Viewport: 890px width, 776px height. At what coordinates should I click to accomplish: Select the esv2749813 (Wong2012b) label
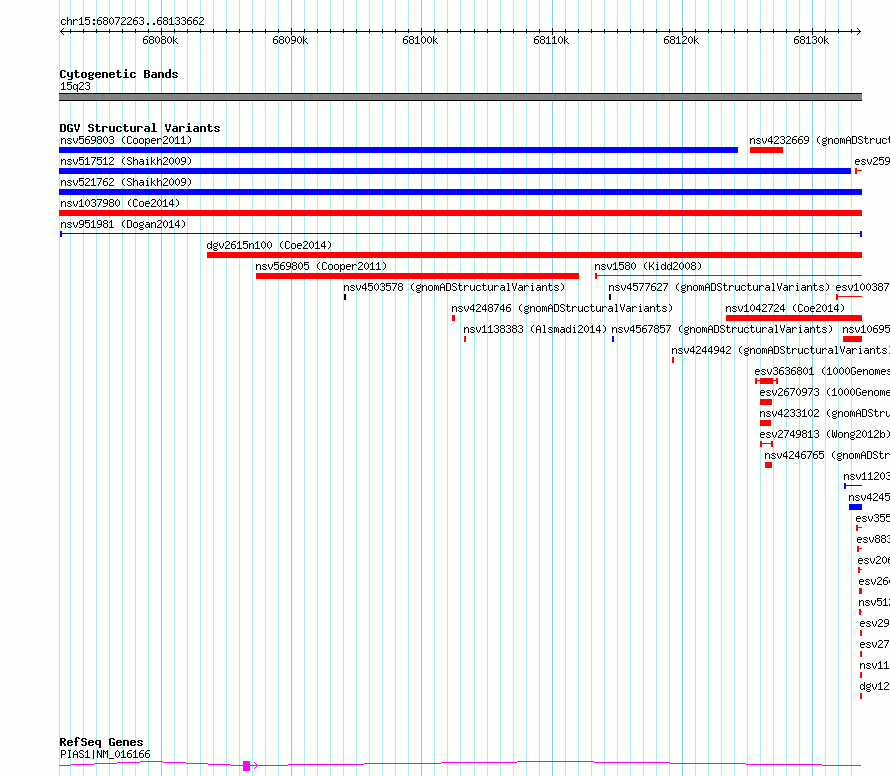(x=825, y=434)
